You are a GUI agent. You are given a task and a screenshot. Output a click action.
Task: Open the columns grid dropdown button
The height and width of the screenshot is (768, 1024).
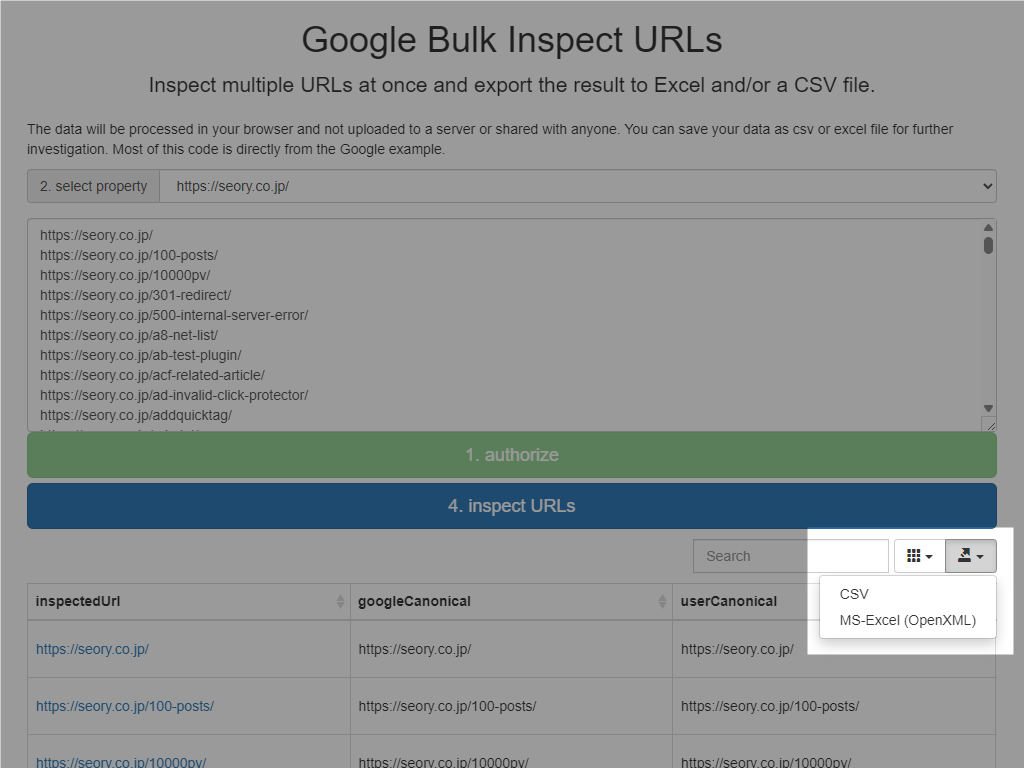920,556
